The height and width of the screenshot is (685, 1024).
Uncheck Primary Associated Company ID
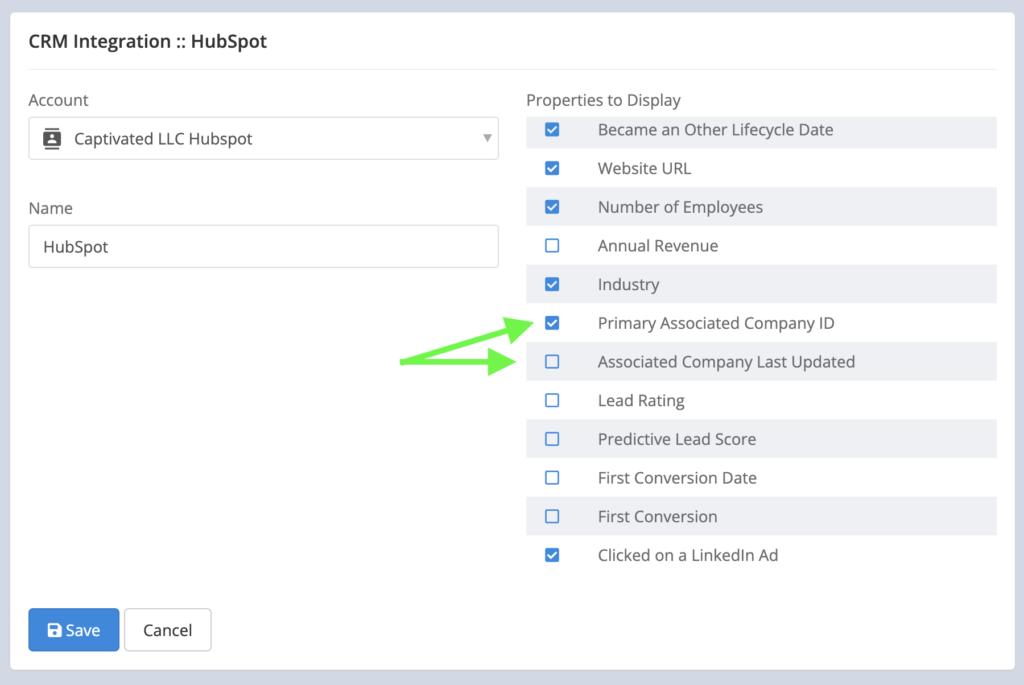551,323
